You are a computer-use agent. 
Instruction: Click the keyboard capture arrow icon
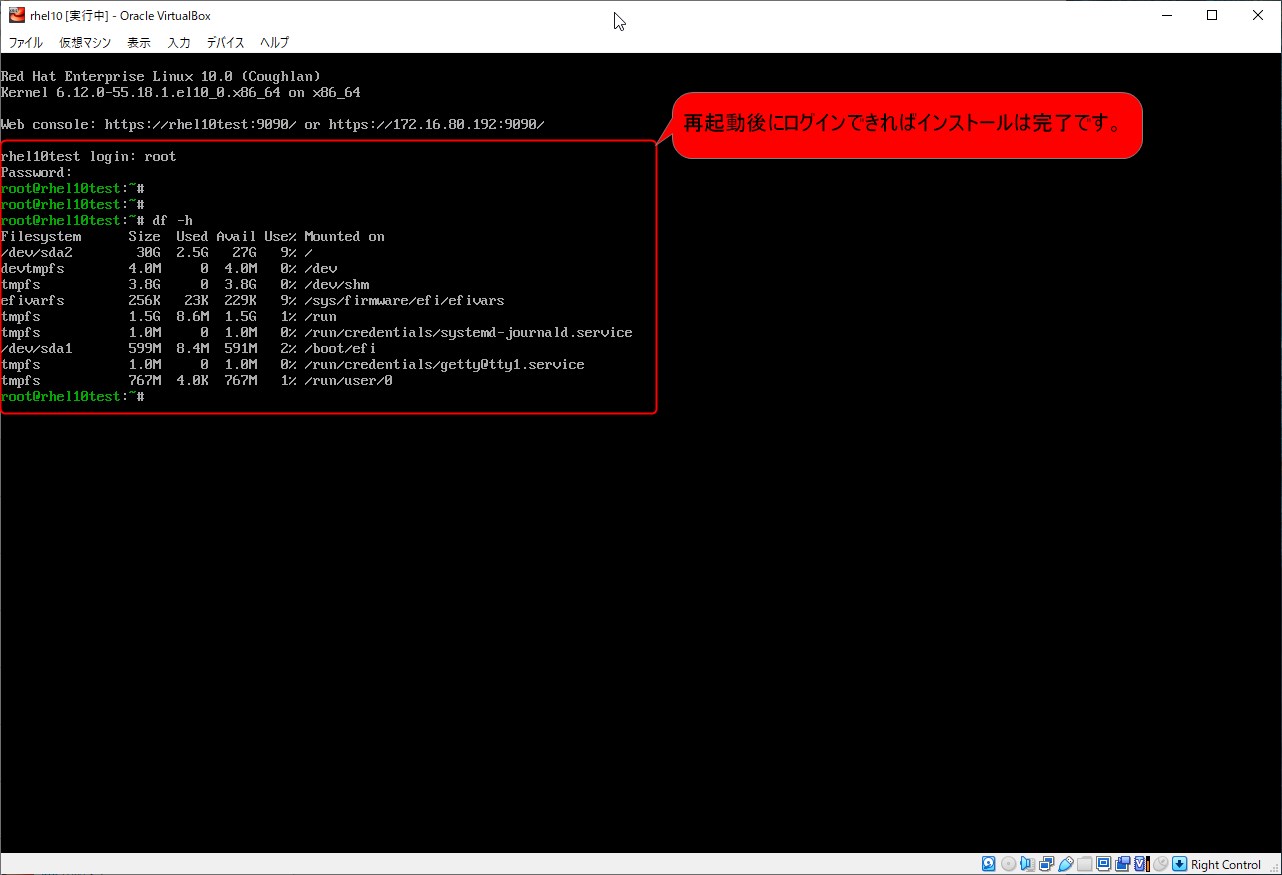(x=1180, y=864)
